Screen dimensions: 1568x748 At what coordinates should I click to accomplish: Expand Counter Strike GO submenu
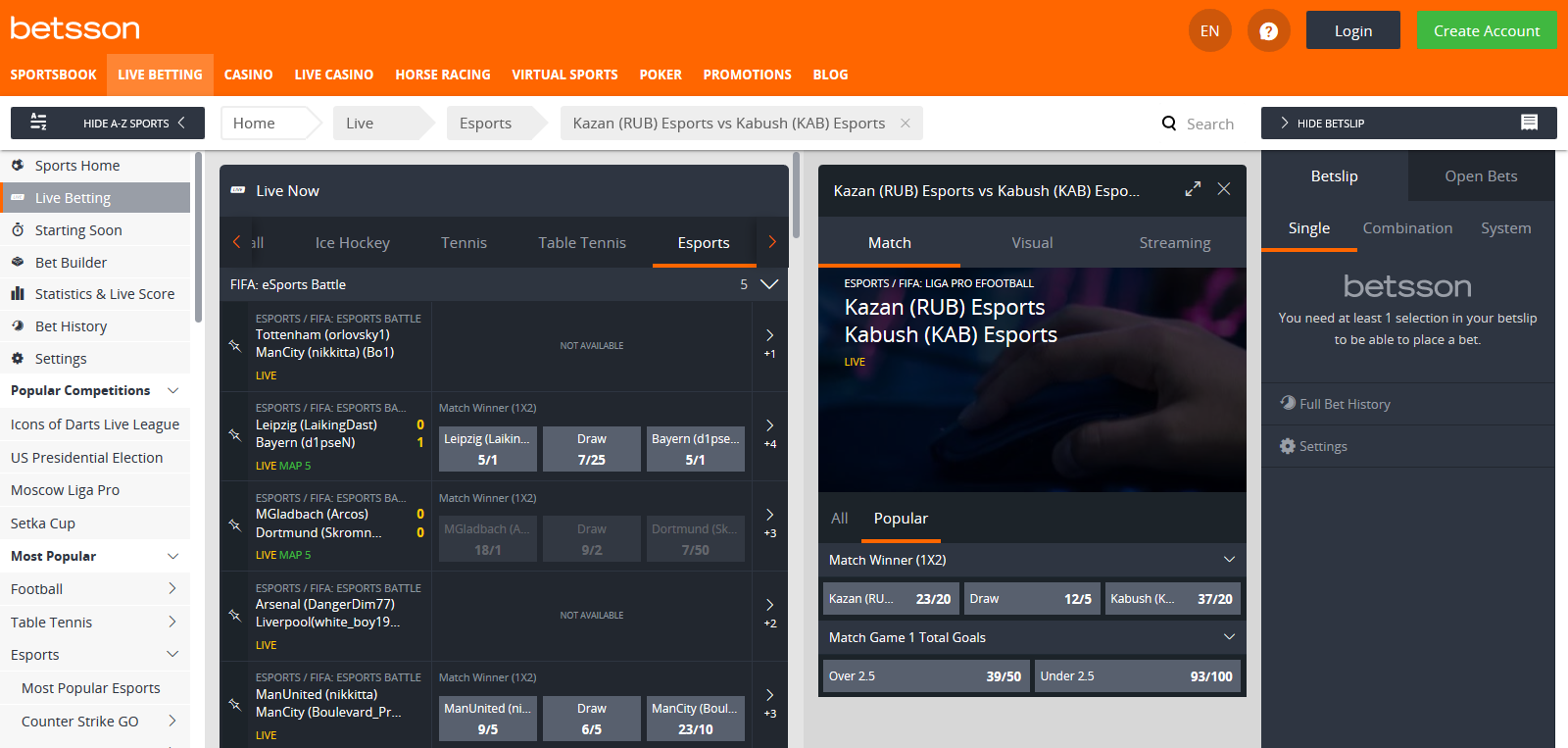pyautogui.click(x=173, y=721)
